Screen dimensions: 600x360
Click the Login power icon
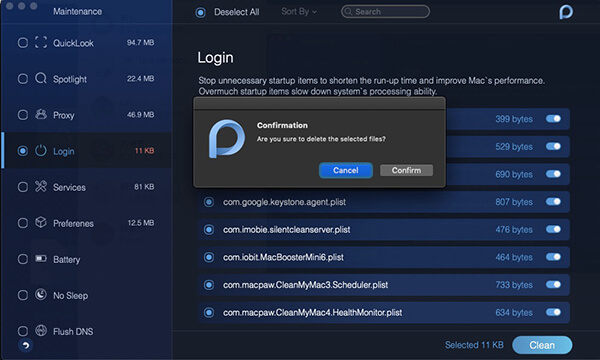[x=41, y=151]
